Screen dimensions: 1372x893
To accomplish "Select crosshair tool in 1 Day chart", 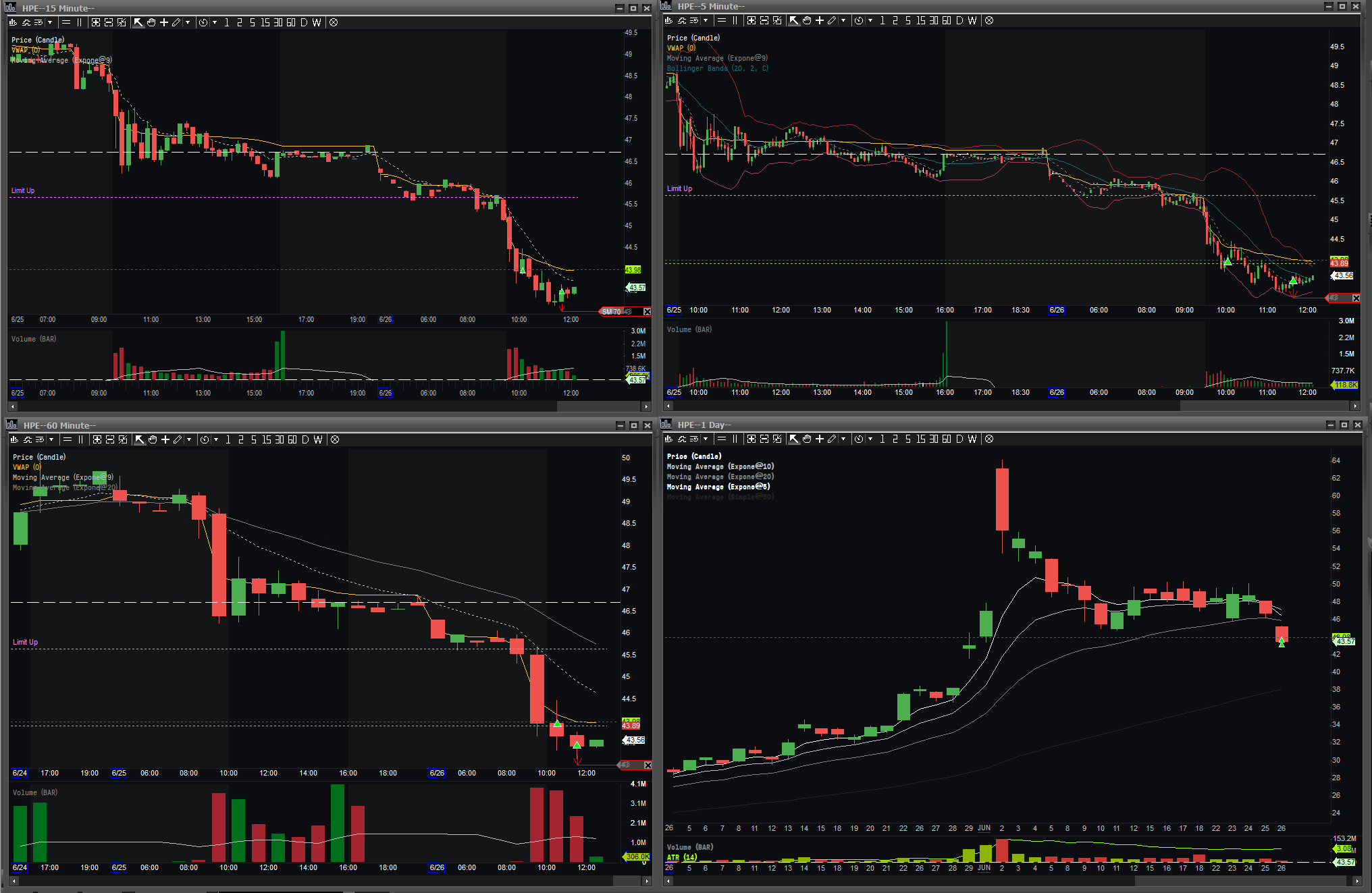I will [x=820, y=439].
